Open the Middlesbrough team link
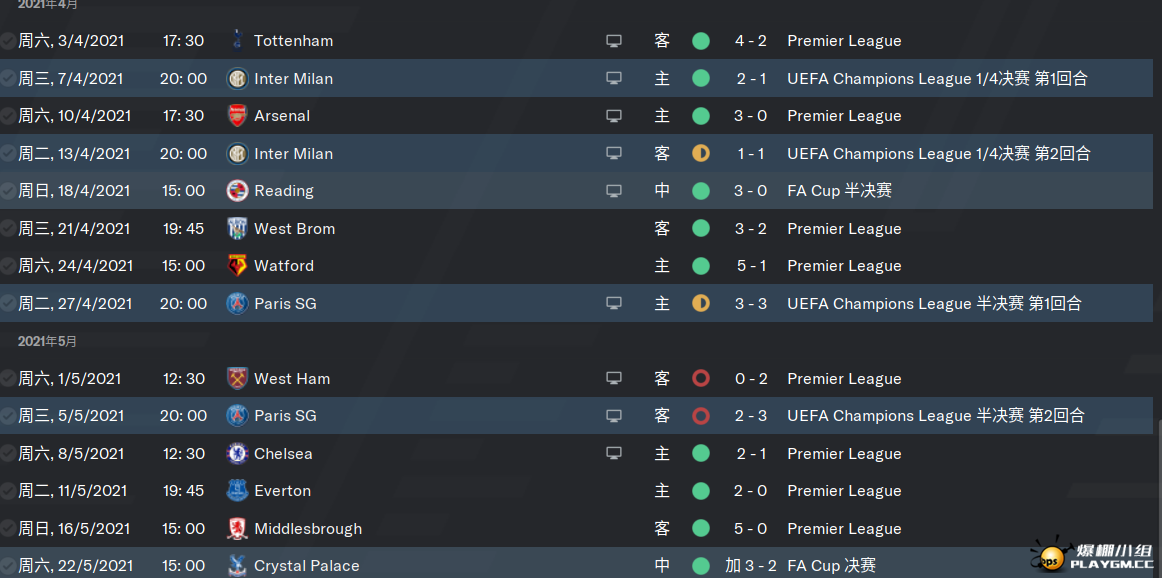Image resolution: width=1162 pixels, height=578 pixels. tap(308, 528)
